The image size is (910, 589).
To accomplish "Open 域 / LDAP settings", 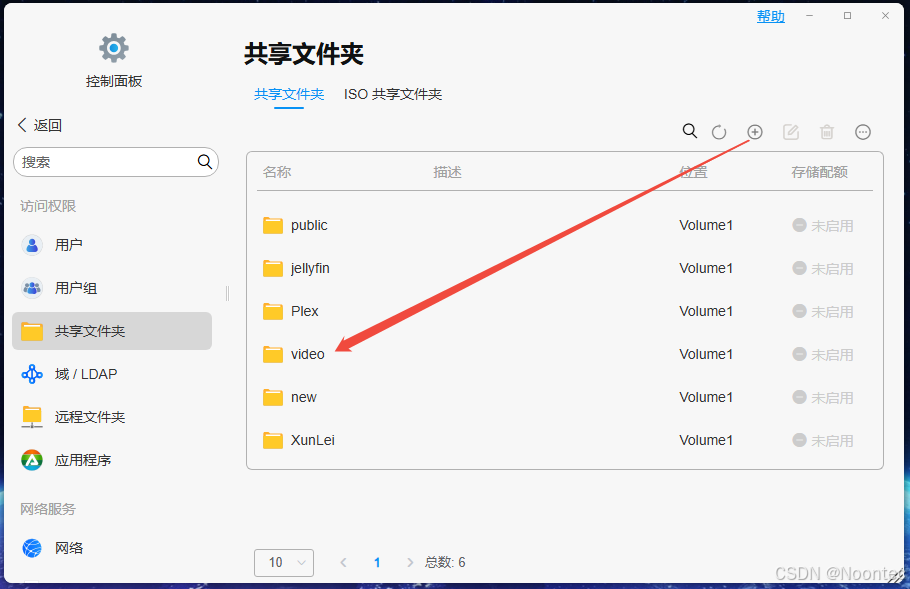I will (111, 374).
